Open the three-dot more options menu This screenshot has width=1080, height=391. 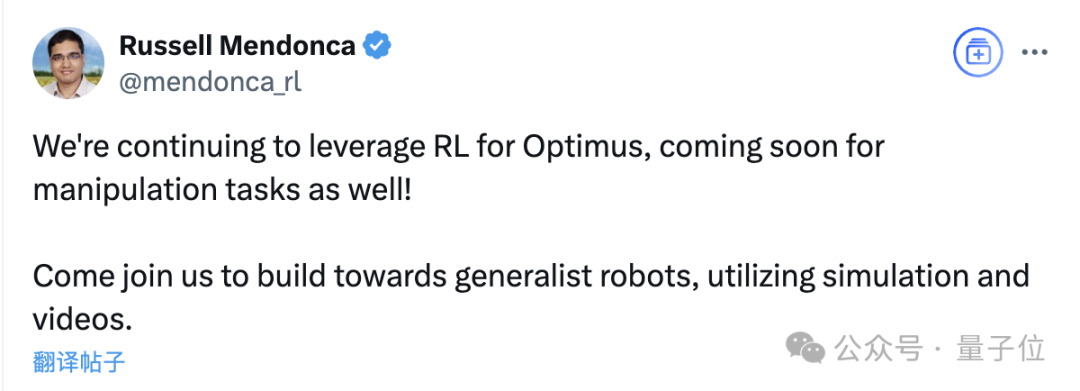tap(1034, 53)
